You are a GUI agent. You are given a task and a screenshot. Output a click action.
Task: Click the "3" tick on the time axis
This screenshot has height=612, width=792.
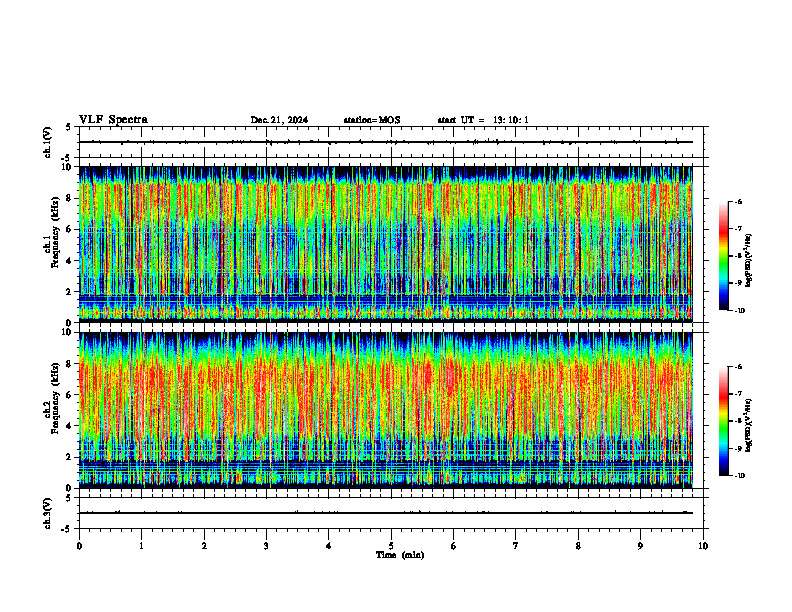[x=266, y=546]
